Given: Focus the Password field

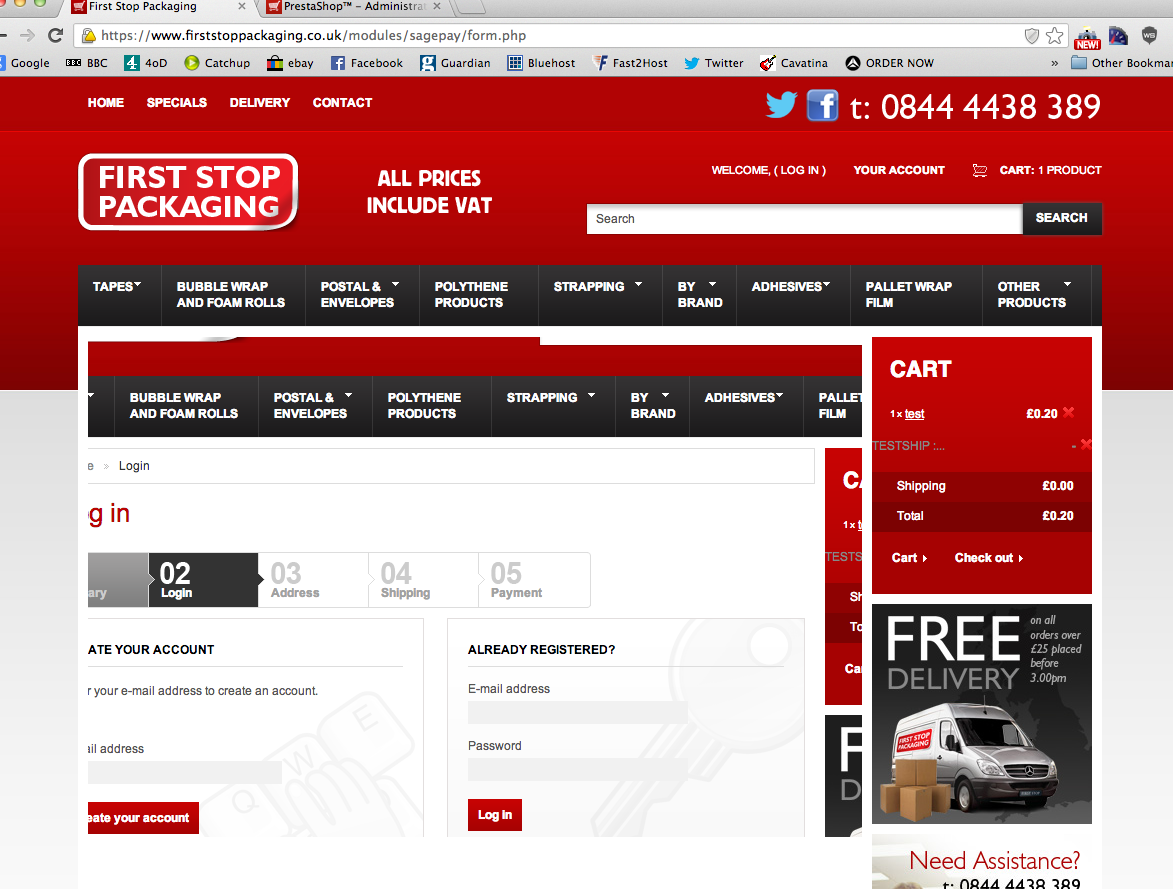Looking at the screenshot, I should pyautogui.click(x=578, y=769).
